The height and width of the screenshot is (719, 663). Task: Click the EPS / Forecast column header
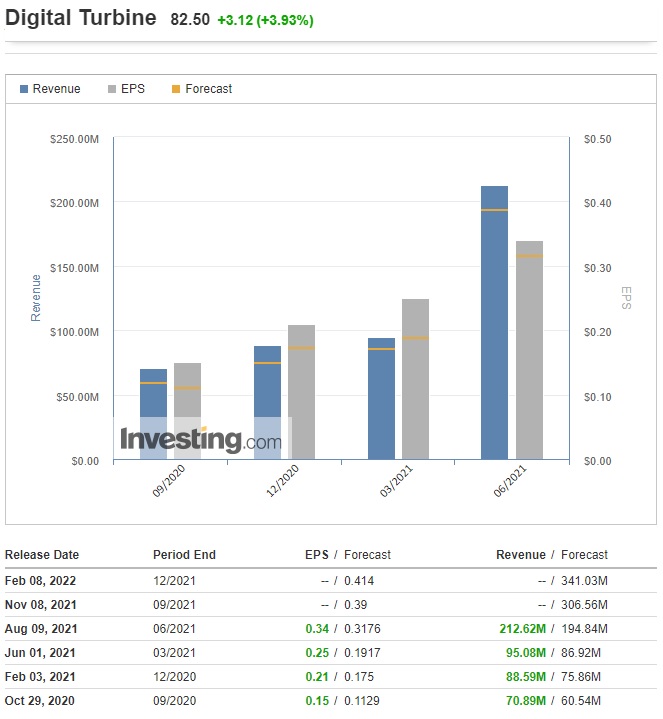pyautogui.click(x=348, y=555)
